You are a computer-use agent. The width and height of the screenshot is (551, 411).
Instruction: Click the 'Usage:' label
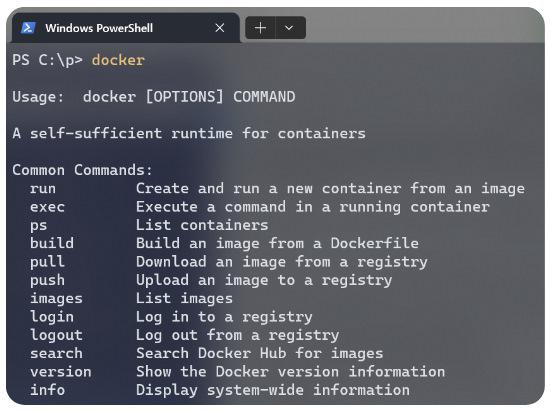click(x=38, y=97)
